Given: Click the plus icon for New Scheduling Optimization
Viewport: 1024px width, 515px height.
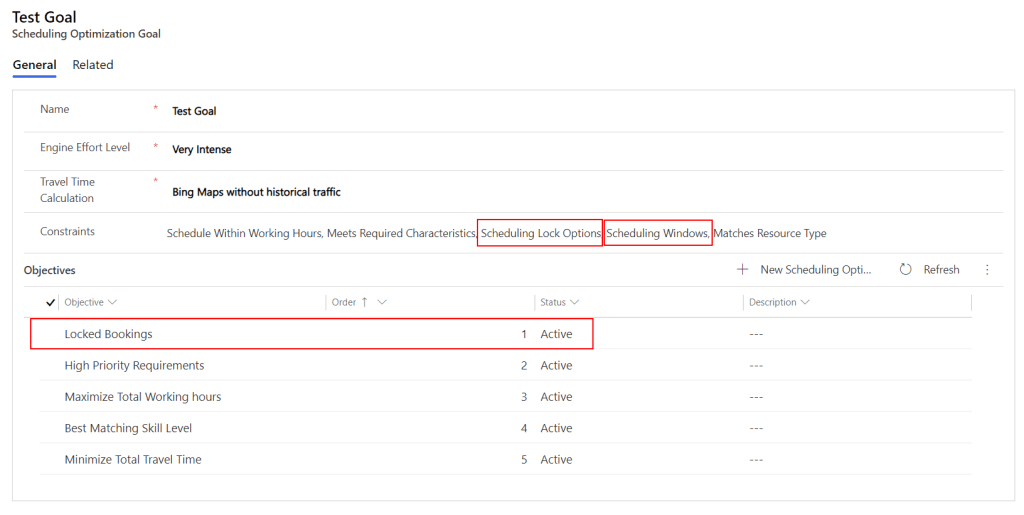Looking at the screenshot, I should point(742,270).
